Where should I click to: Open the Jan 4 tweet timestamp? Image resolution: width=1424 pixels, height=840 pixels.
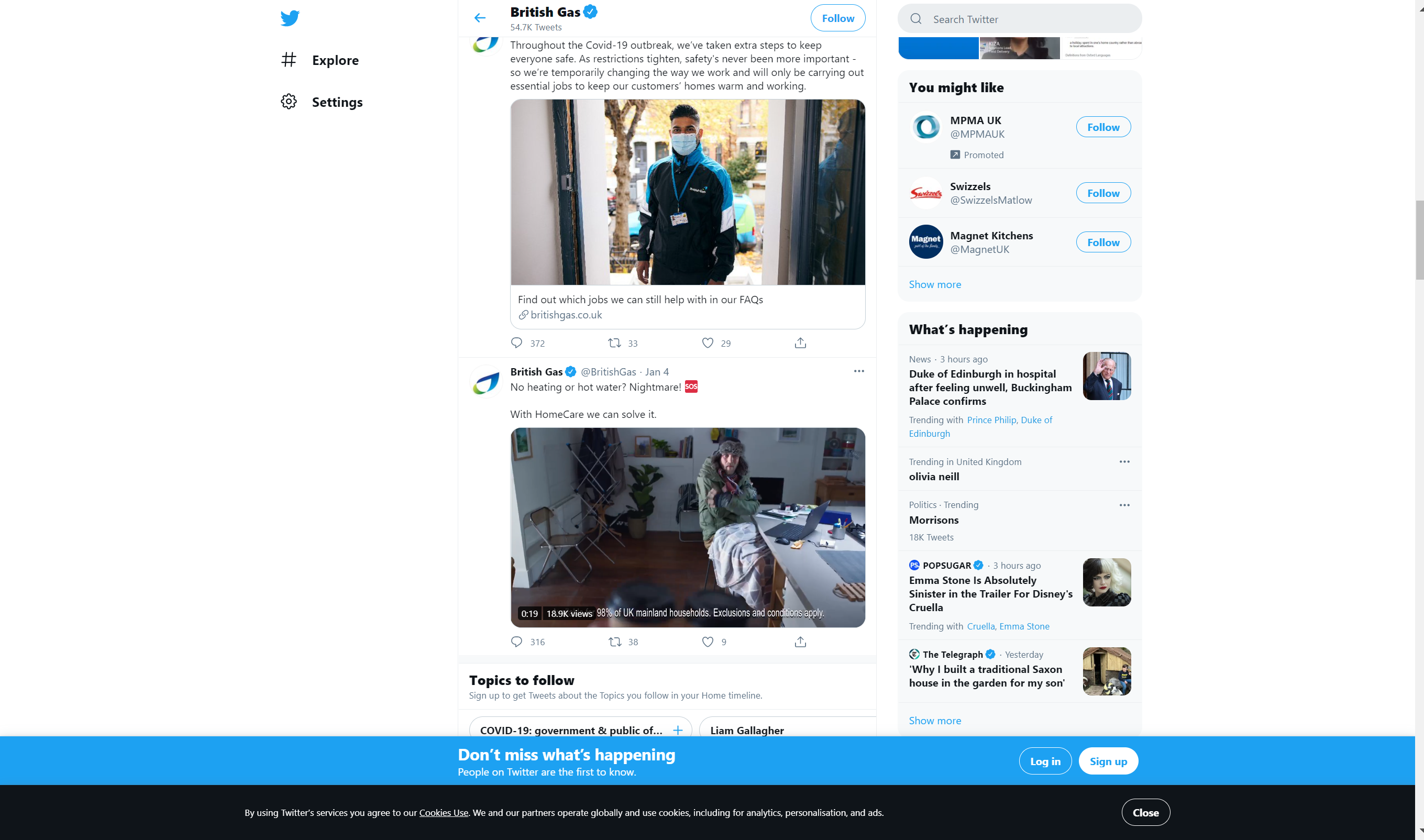click(657, 372)
